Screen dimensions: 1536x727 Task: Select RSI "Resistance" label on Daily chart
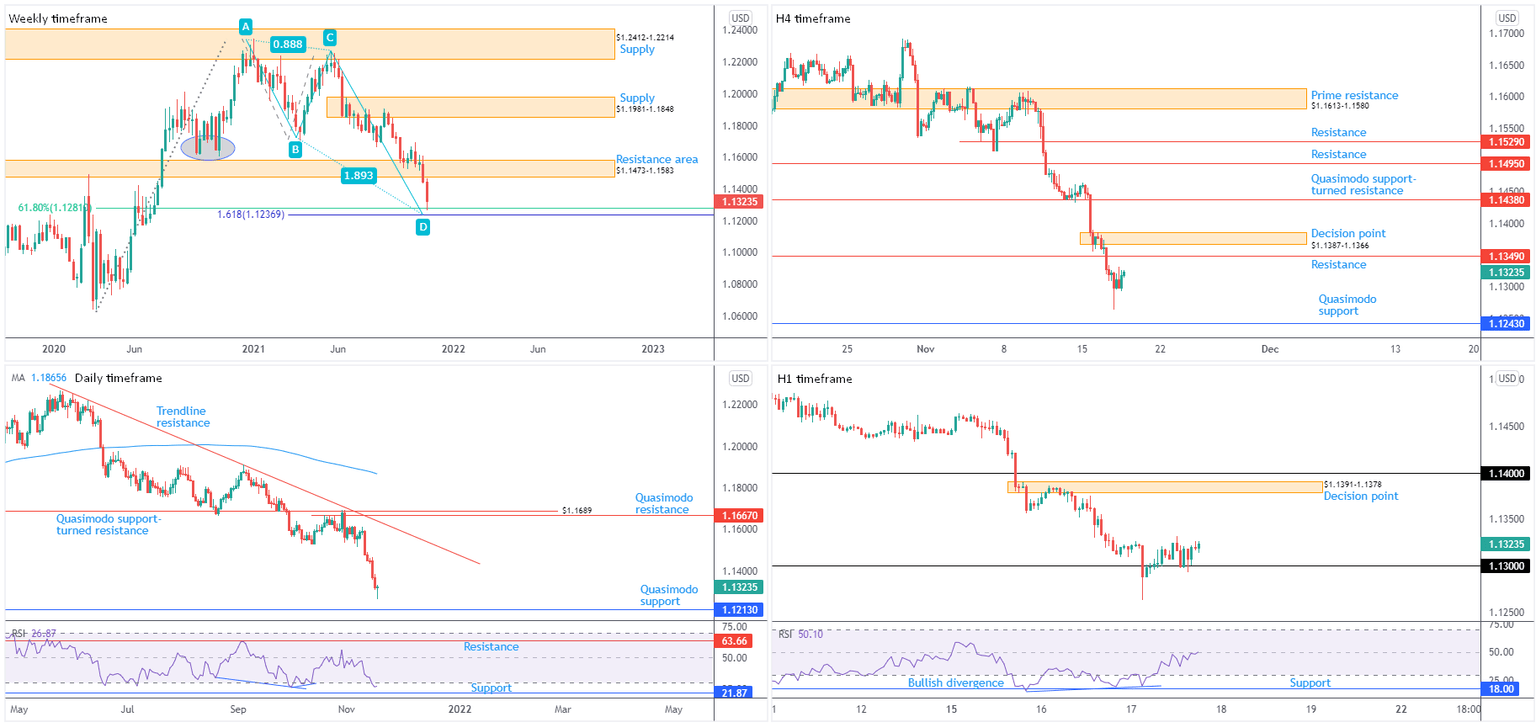(491, 646)
